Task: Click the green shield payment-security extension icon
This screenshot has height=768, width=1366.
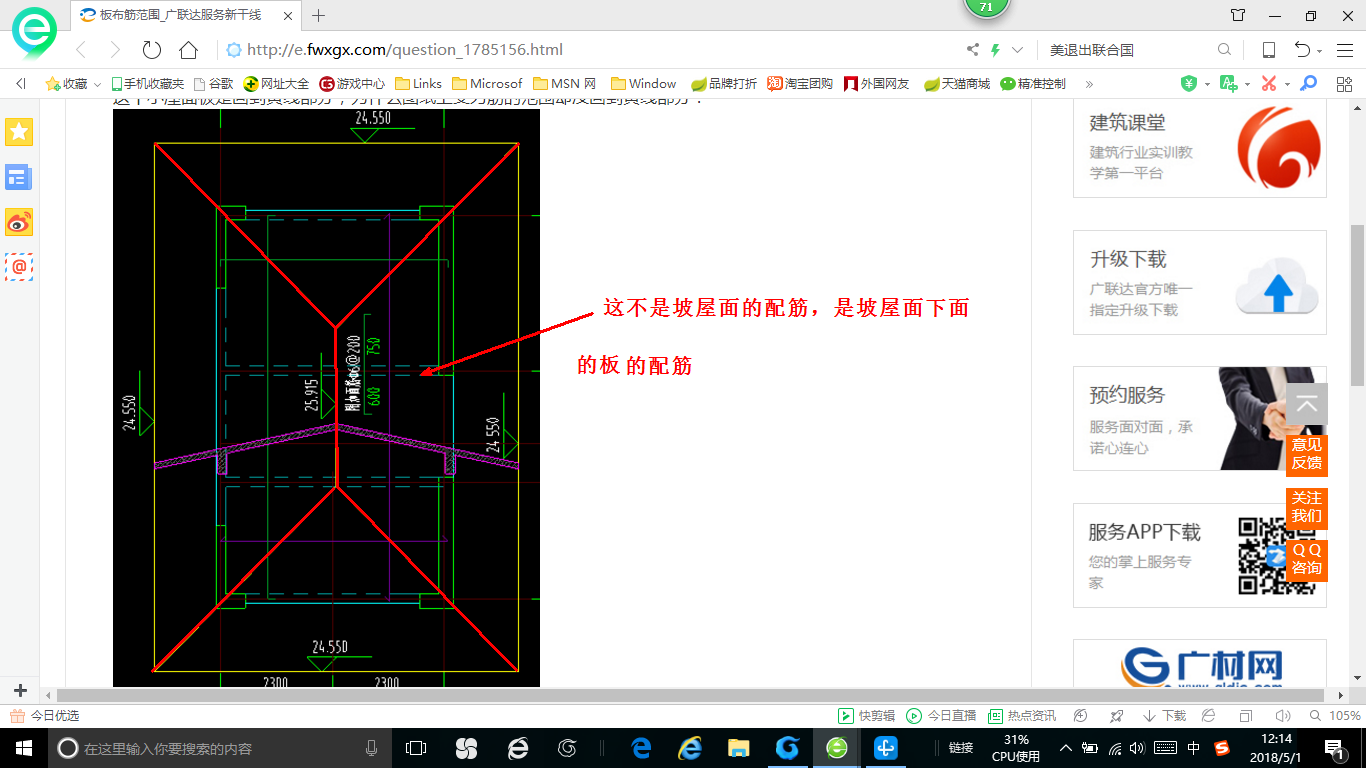Action: [1189, 84]
